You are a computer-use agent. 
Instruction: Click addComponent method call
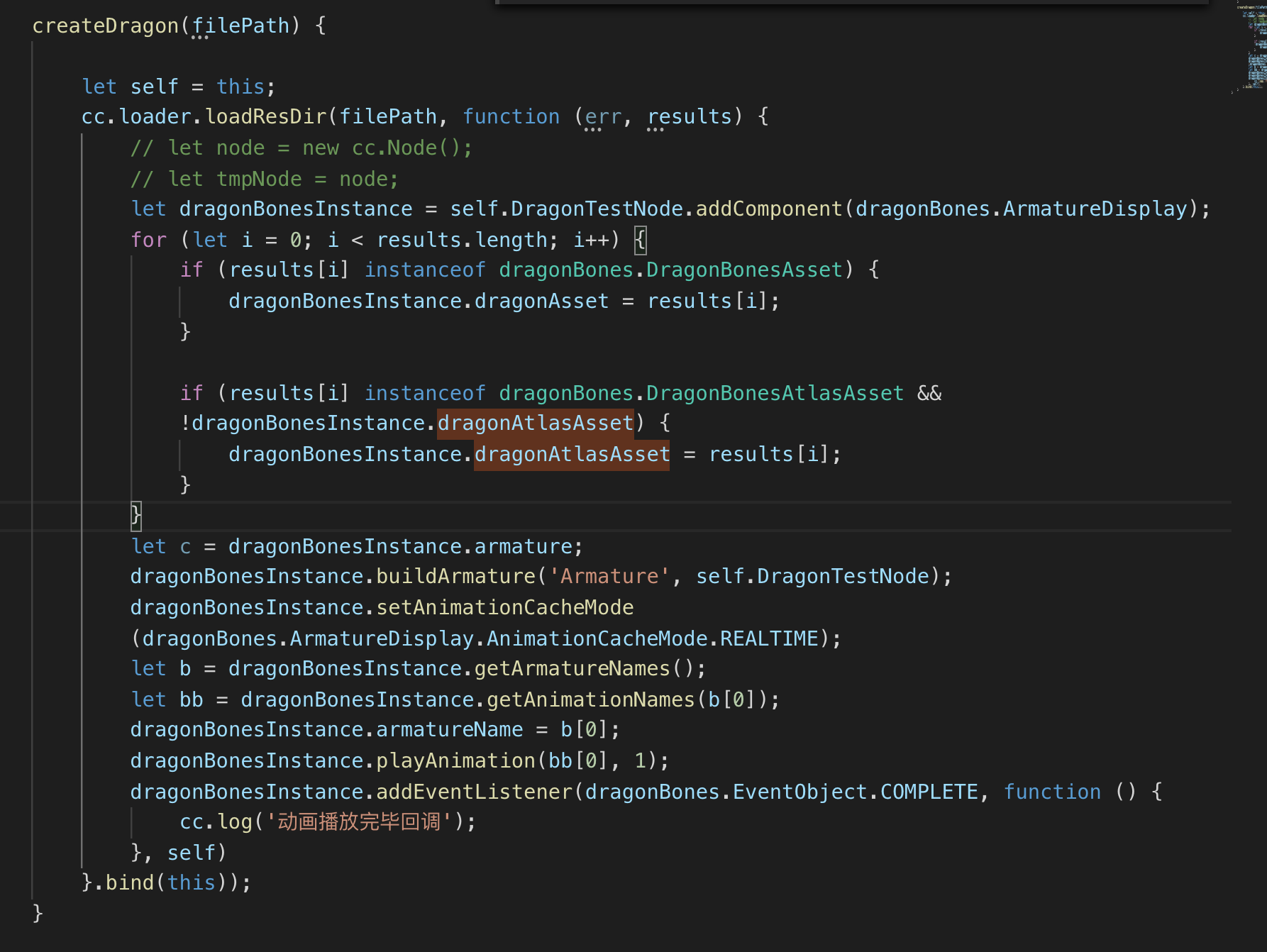(x=769, y=209)
